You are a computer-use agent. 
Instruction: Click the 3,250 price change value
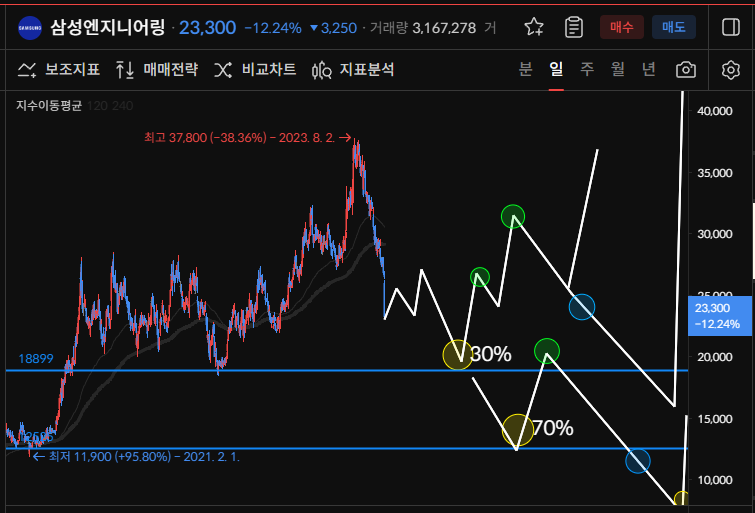tap(333, 28)
